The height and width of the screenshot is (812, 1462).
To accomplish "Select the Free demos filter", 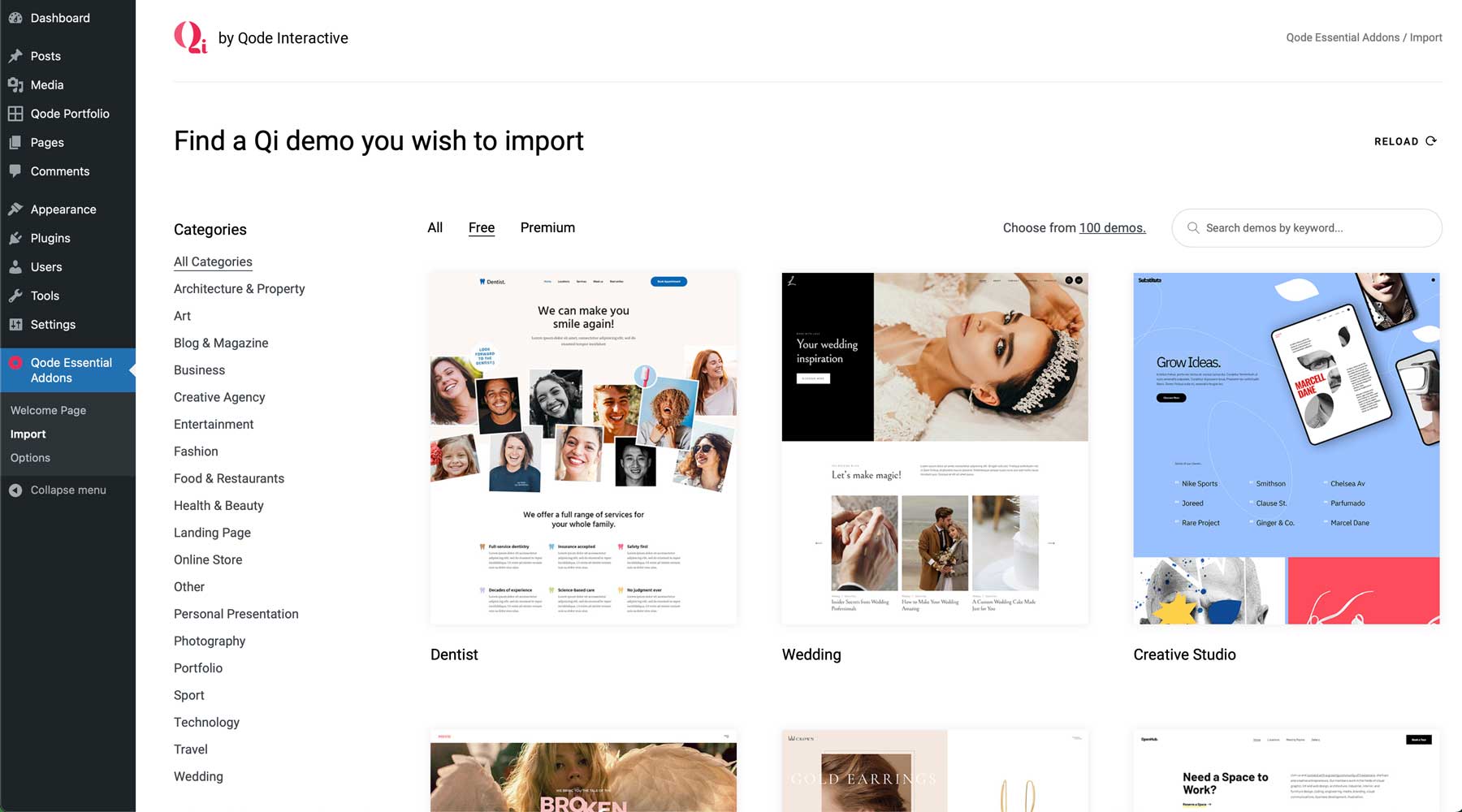I will tap(482, 228).
